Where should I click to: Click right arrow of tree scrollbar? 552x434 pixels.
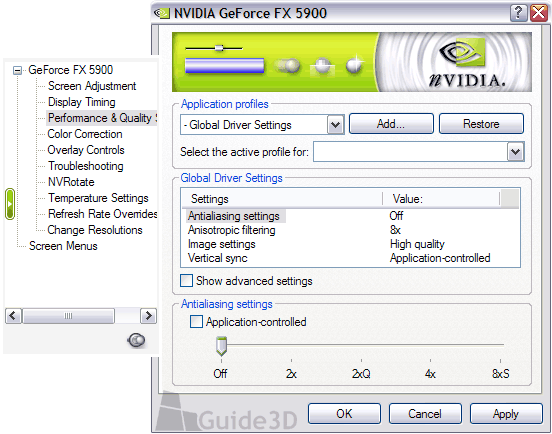149,316
